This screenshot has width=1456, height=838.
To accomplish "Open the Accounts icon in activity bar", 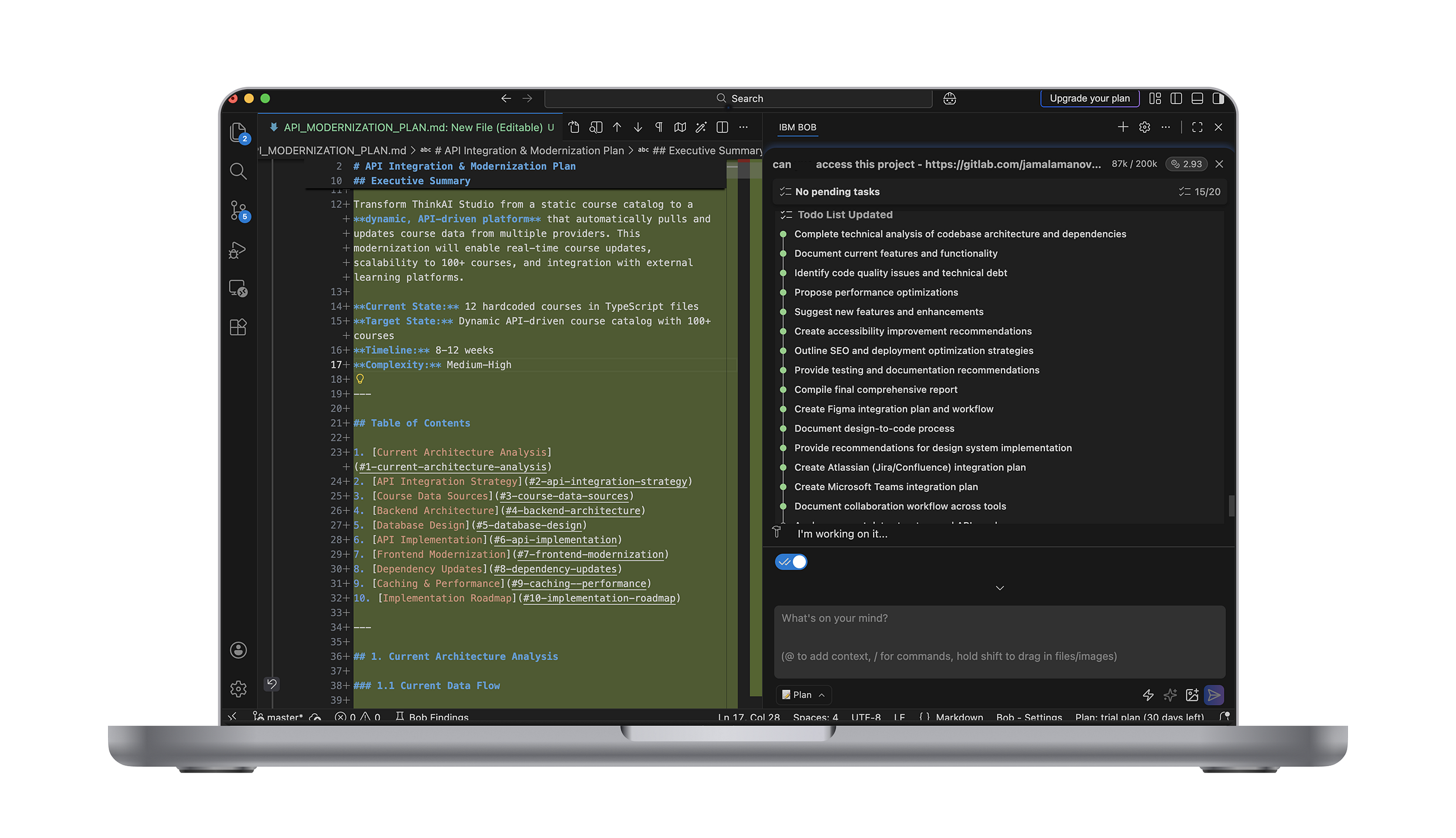I will (x=239, y=650).
